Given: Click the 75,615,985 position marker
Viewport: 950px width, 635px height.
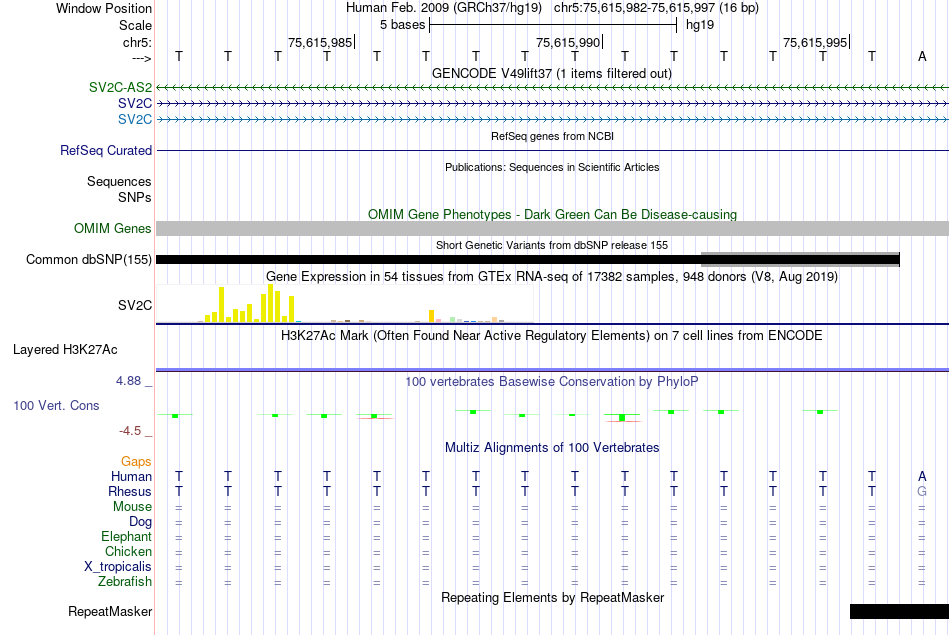Looking at the screenshot, I should 321,42.
